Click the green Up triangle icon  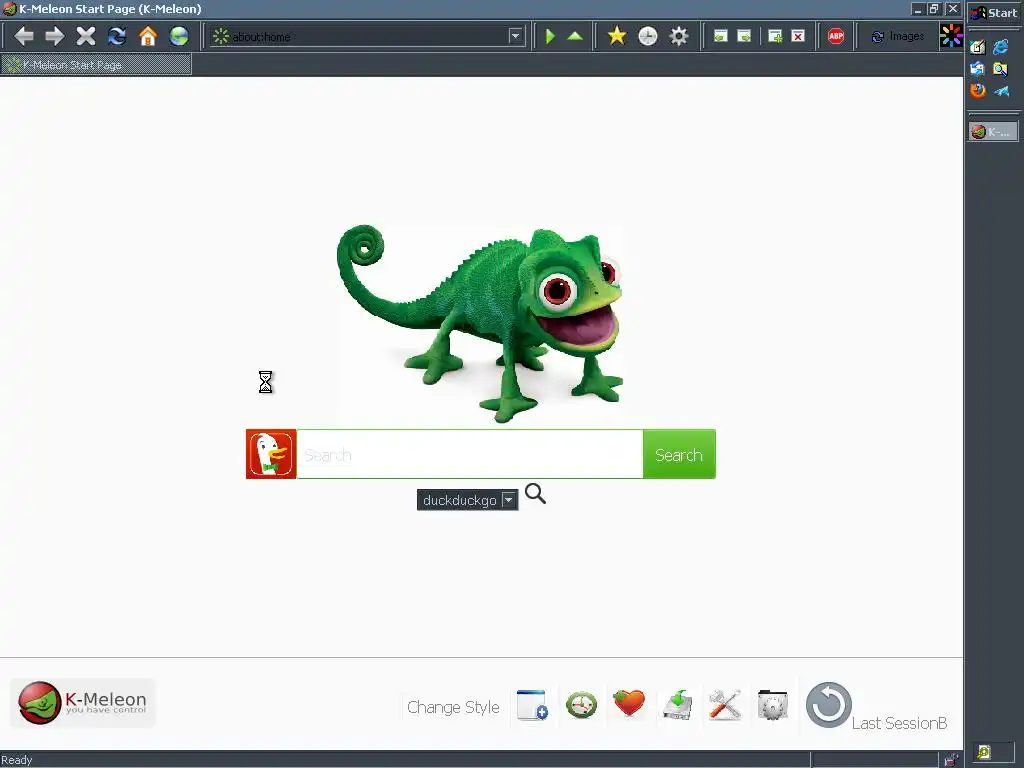(575, 36)
